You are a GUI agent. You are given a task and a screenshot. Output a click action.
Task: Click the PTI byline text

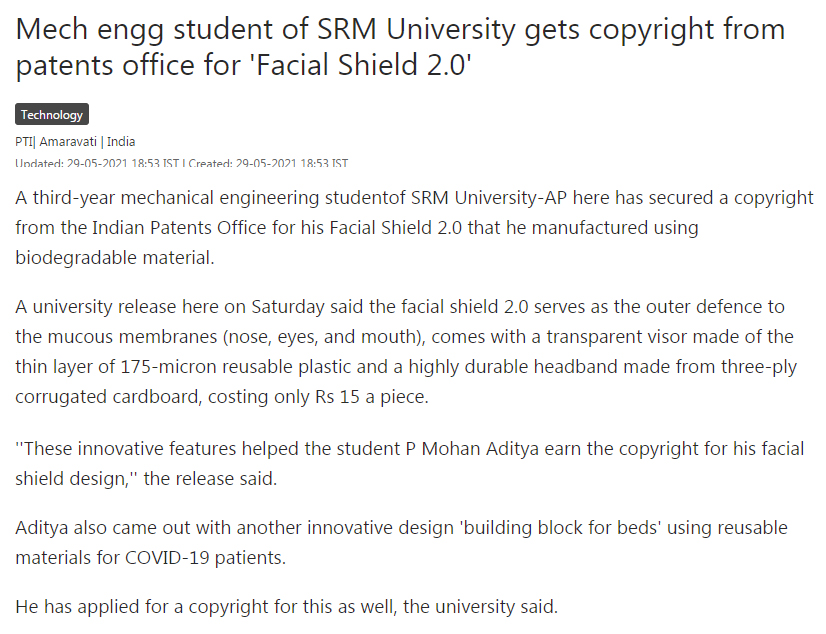[24, 142]
